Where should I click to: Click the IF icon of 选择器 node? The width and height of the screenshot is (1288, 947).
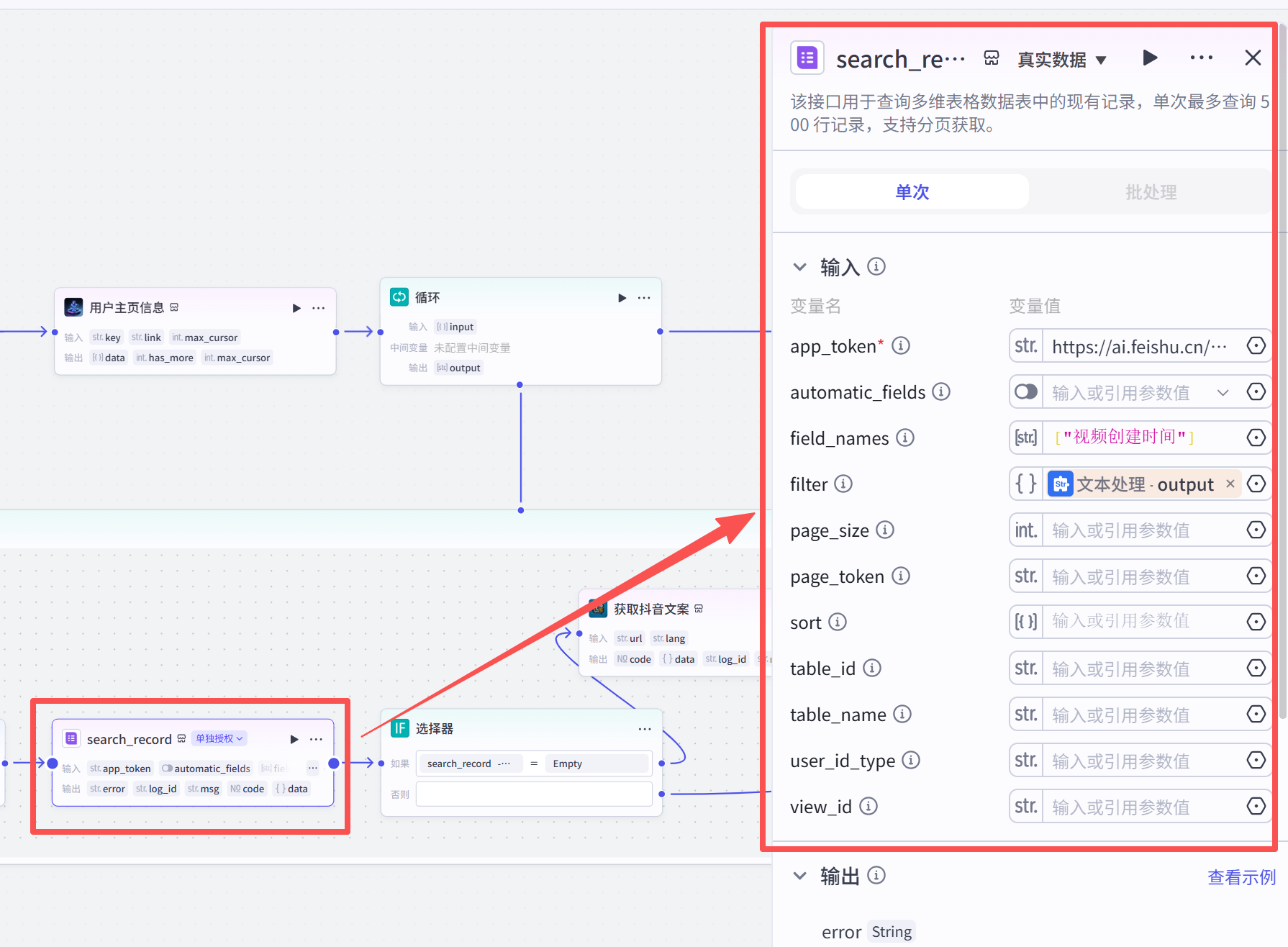[400, 728]
